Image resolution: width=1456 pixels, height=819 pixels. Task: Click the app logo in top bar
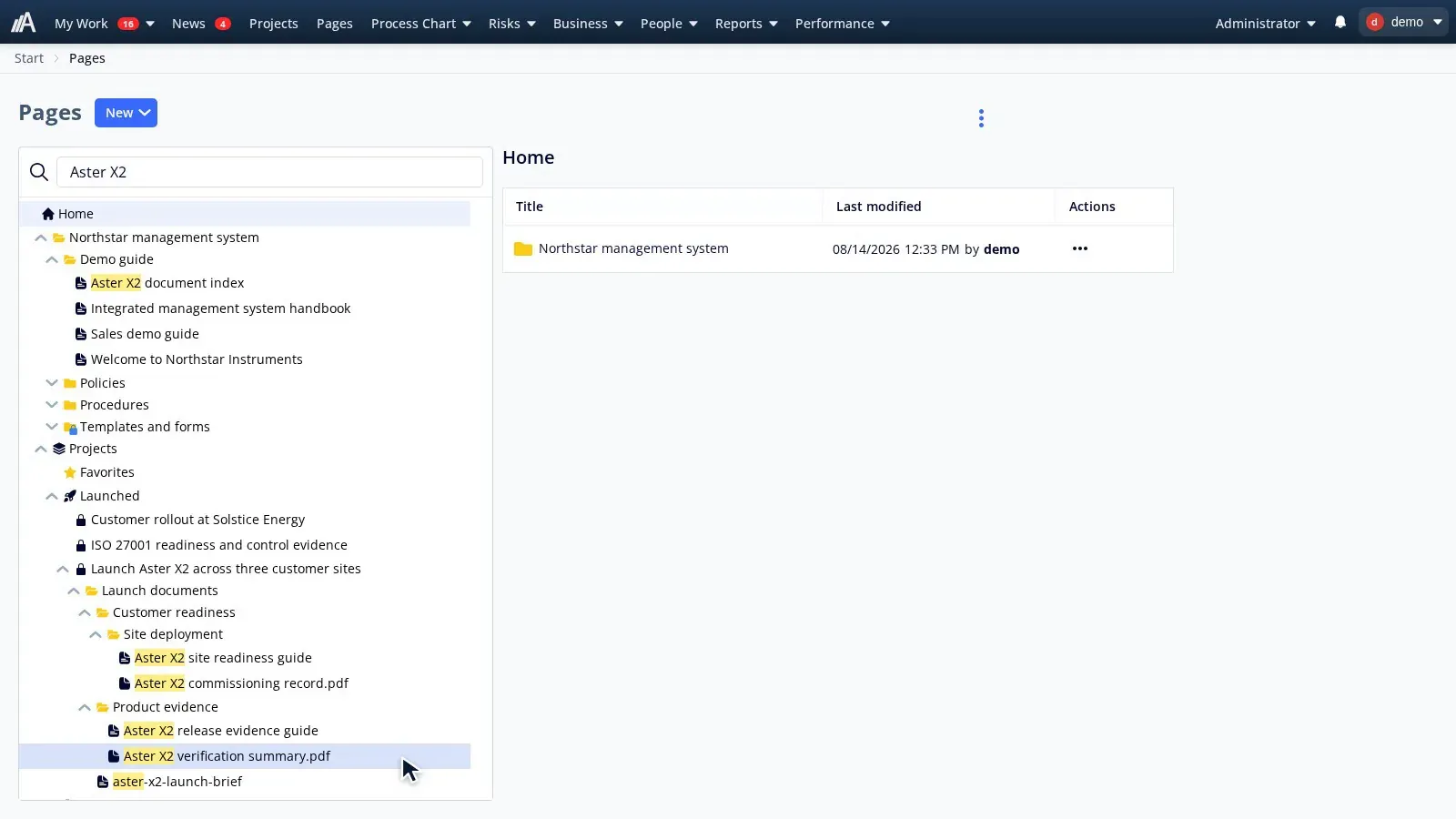[x=24, y=23]
